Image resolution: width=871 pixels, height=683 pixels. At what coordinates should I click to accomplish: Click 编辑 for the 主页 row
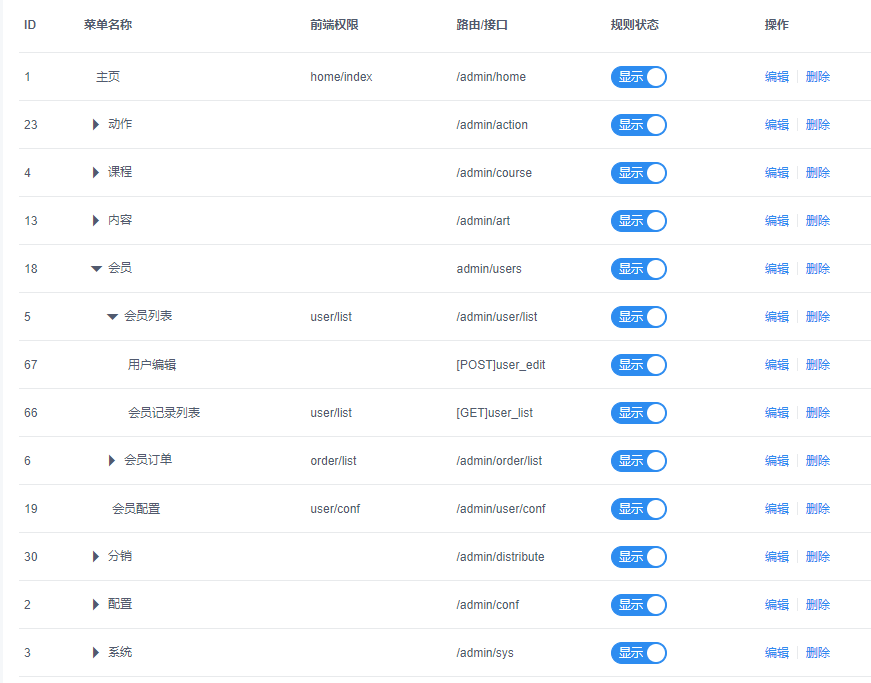coord(777,77)
